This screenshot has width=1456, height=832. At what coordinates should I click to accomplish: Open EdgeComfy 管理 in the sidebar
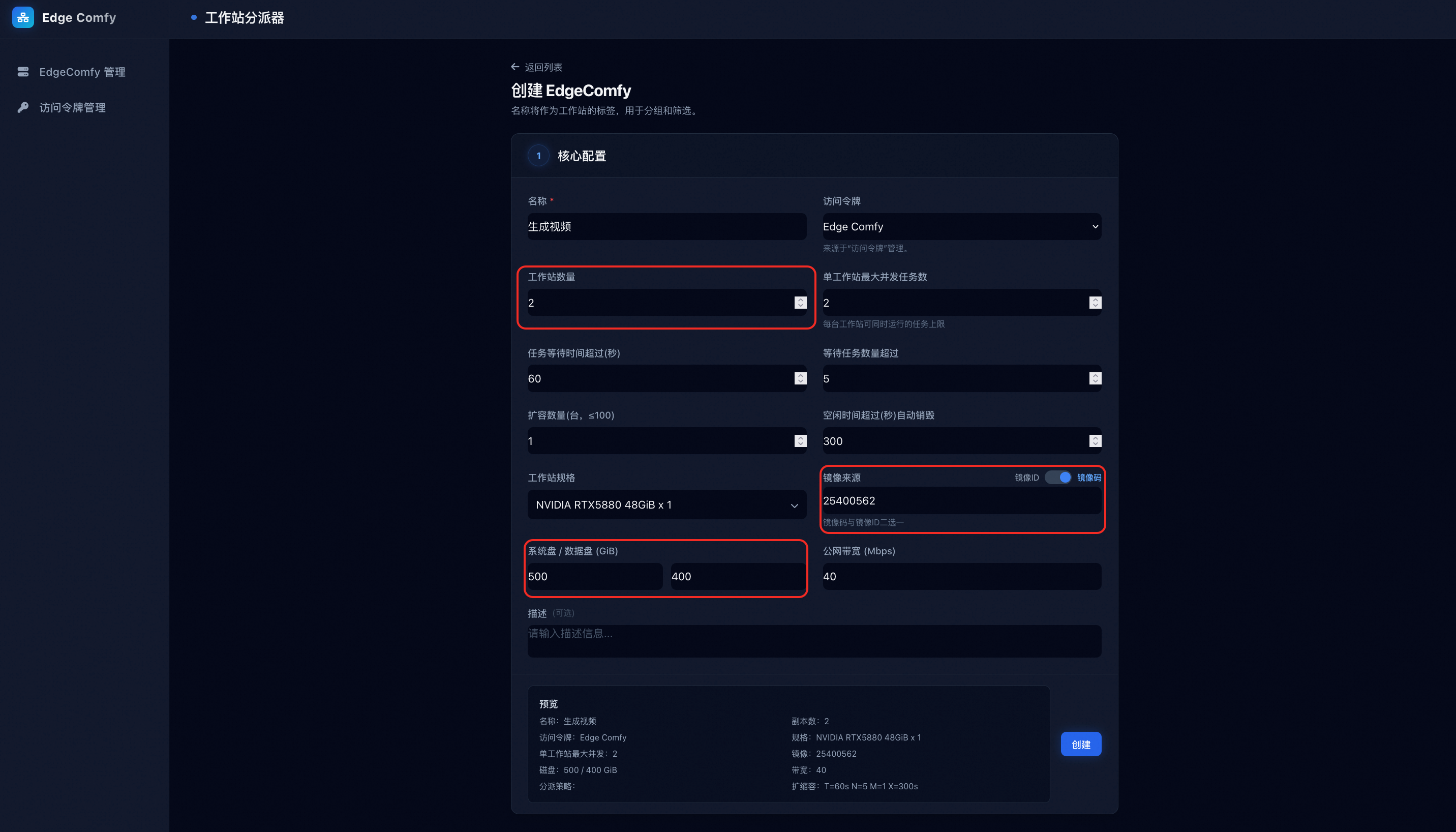[x=82, y=72]
